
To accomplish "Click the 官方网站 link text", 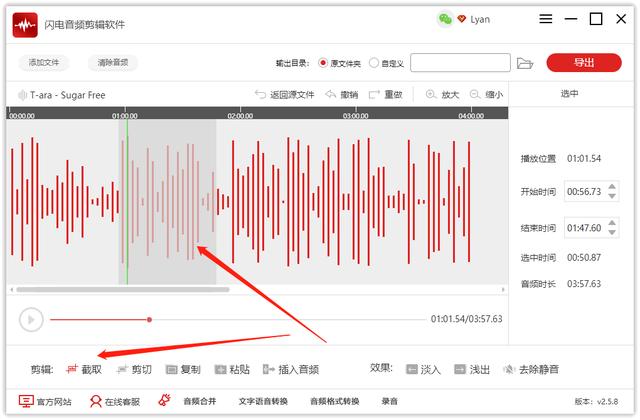I will pyautogui.click(x=54, y=402).
